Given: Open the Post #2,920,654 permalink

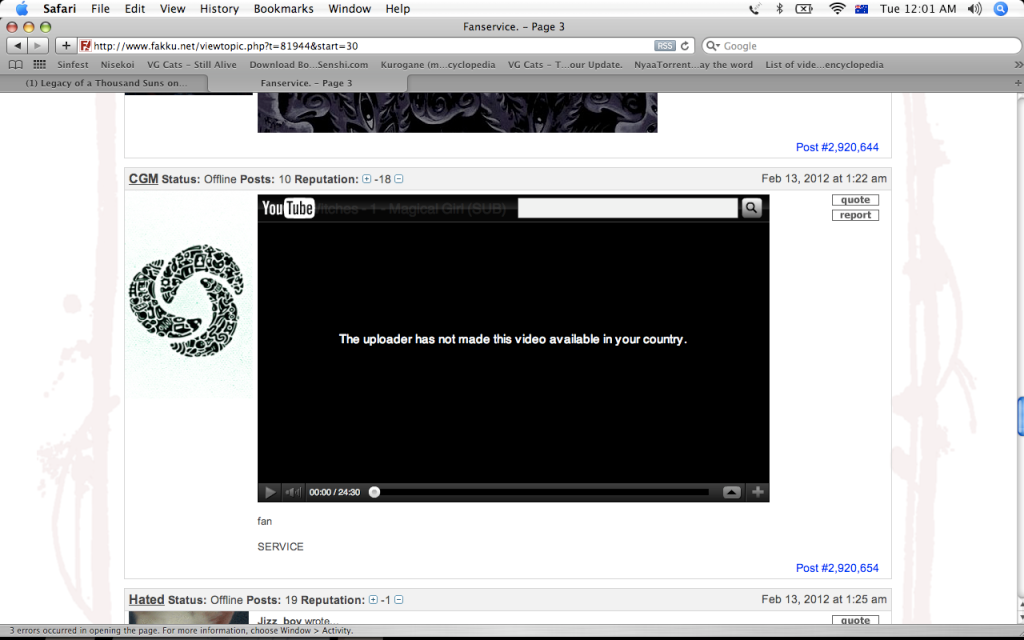Looking at the screenshot, I should 837,568.
